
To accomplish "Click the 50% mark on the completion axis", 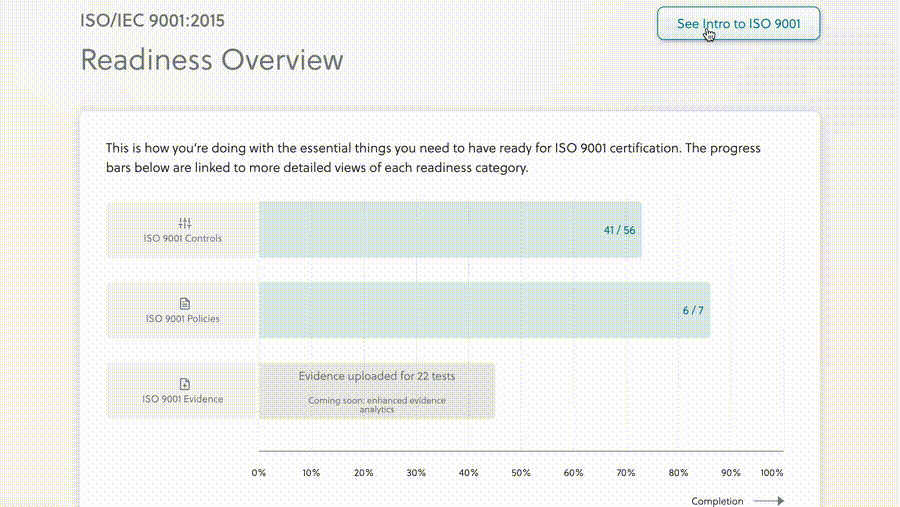I will (x=520, y=472).
